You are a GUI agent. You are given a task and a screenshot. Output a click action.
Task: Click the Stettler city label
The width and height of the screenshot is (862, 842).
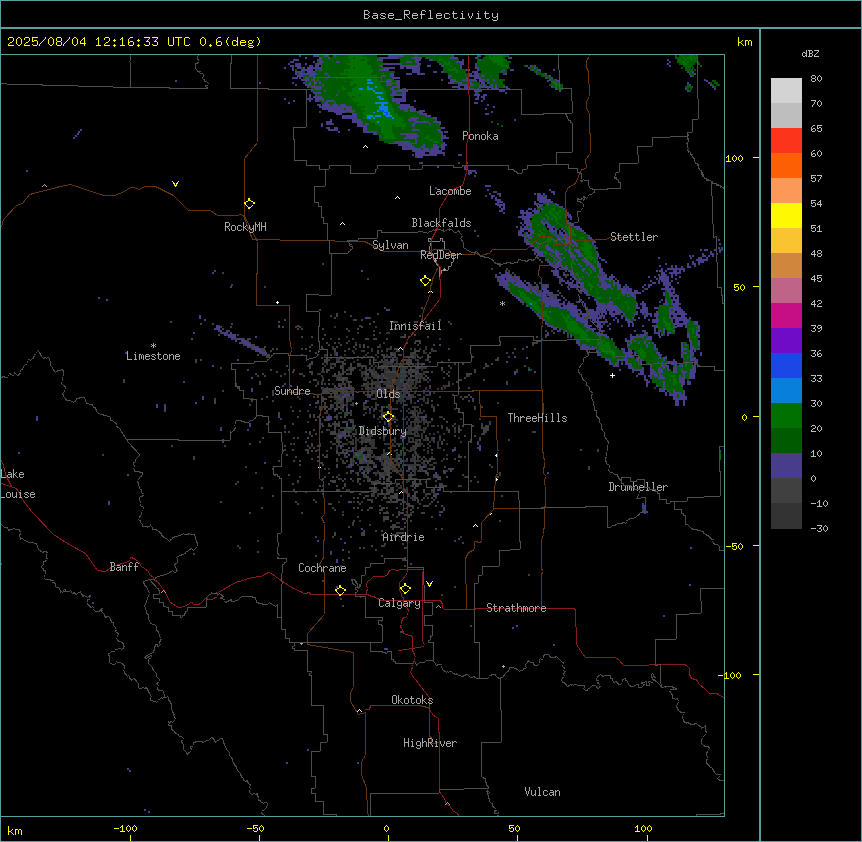634,237
